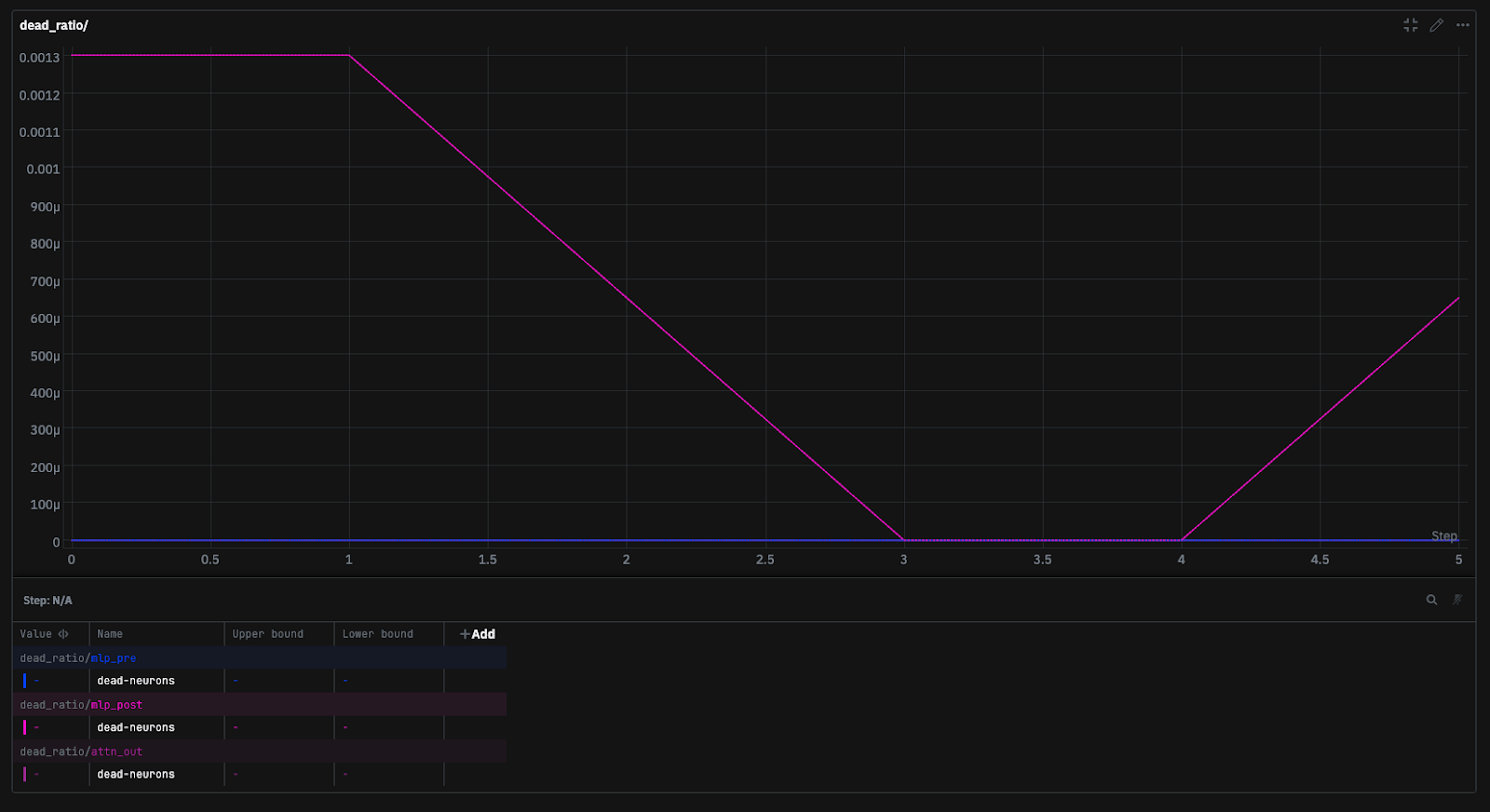The image size is (1490, 812).
Task: Click the Lower bound column header
Action: click(x=377, y=634)
